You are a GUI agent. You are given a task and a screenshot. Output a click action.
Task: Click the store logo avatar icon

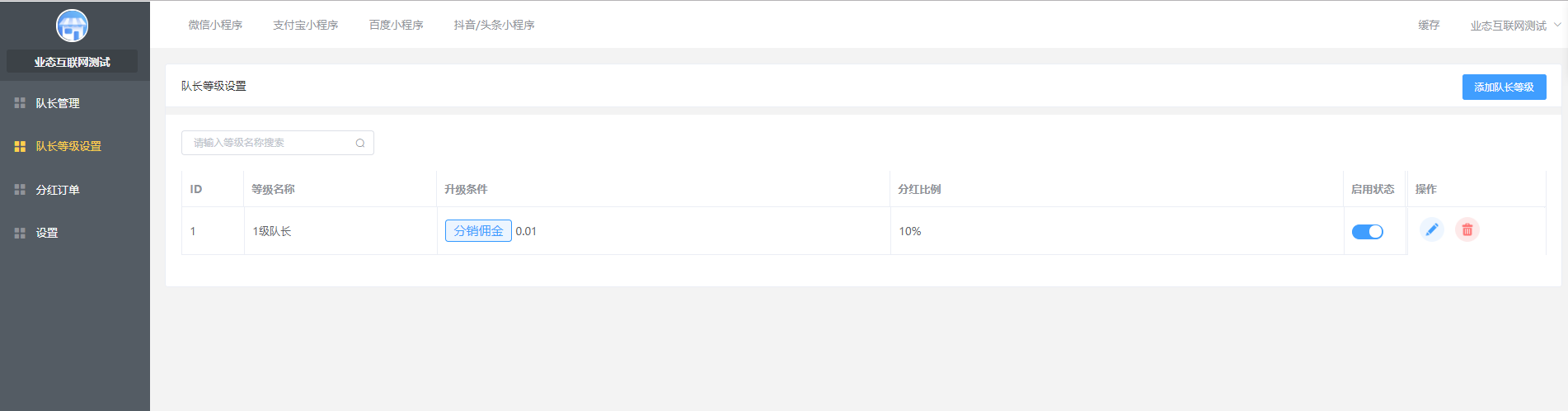[x=72, y=26]
